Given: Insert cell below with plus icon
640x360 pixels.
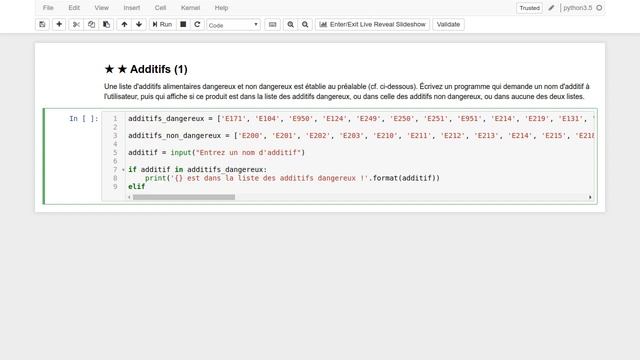Looking at the screenshot, I should point(59,24).
